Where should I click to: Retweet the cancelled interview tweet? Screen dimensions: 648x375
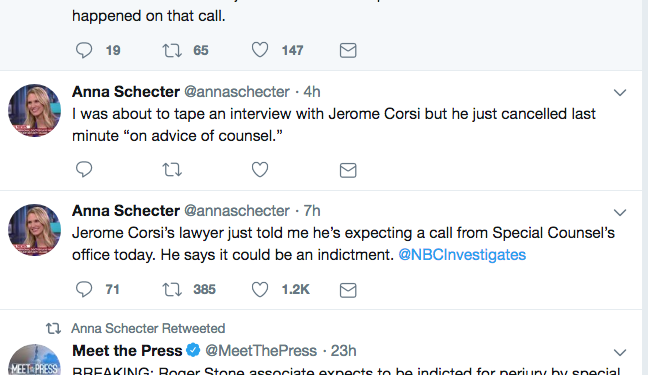pyautogui.click(x=172, y=170)
